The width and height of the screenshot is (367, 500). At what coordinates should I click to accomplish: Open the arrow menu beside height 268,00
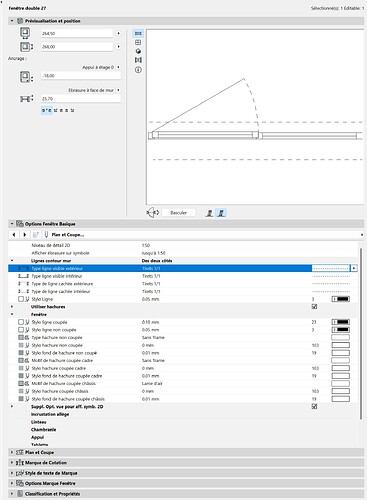coord(118,47)
